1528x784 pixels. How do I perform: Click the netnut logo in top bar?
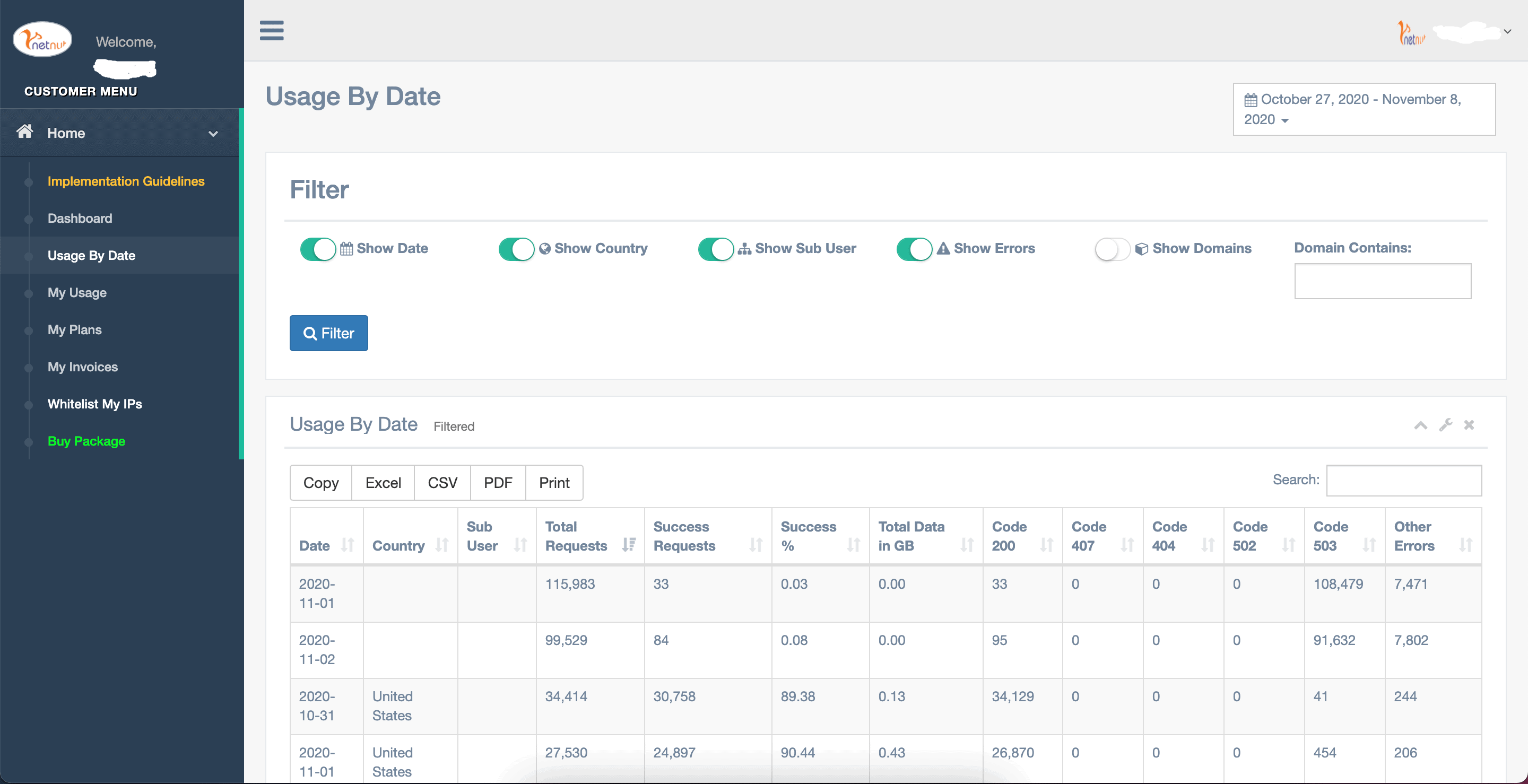[1411, 32]
